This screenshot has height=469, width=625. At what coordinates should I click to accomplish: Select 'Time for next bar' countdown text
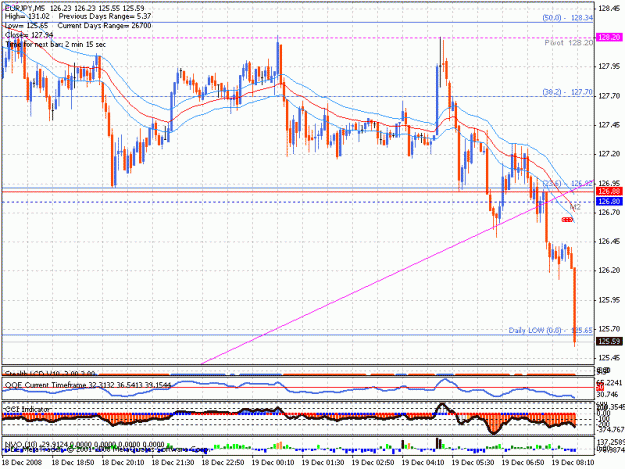pyautogui.click(x=56, y=44)
